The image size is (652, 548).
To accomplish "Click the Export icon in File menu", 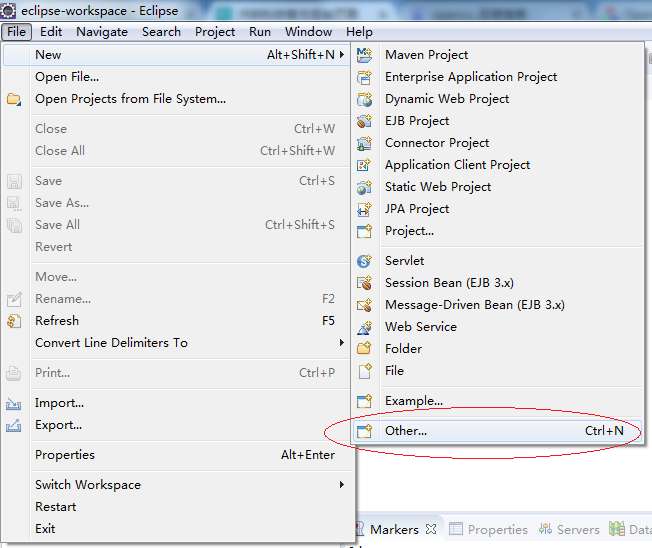I will 14,425.
